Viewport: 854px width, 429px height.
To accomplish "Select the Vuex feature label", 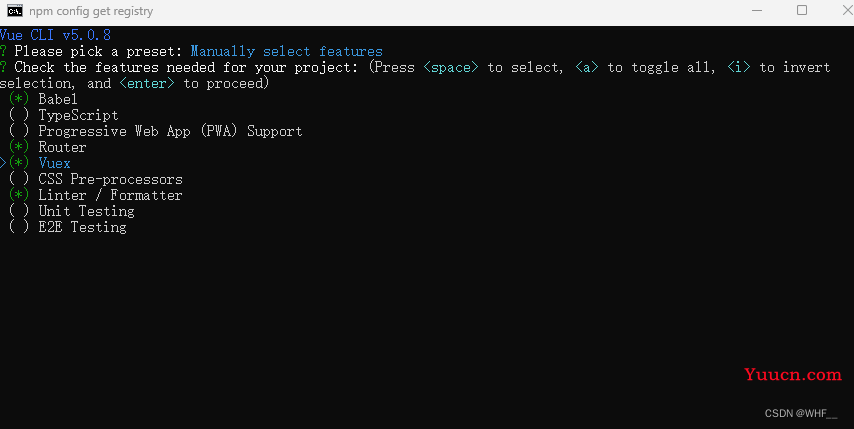I will pyautogui.click(x=54, y=163).
